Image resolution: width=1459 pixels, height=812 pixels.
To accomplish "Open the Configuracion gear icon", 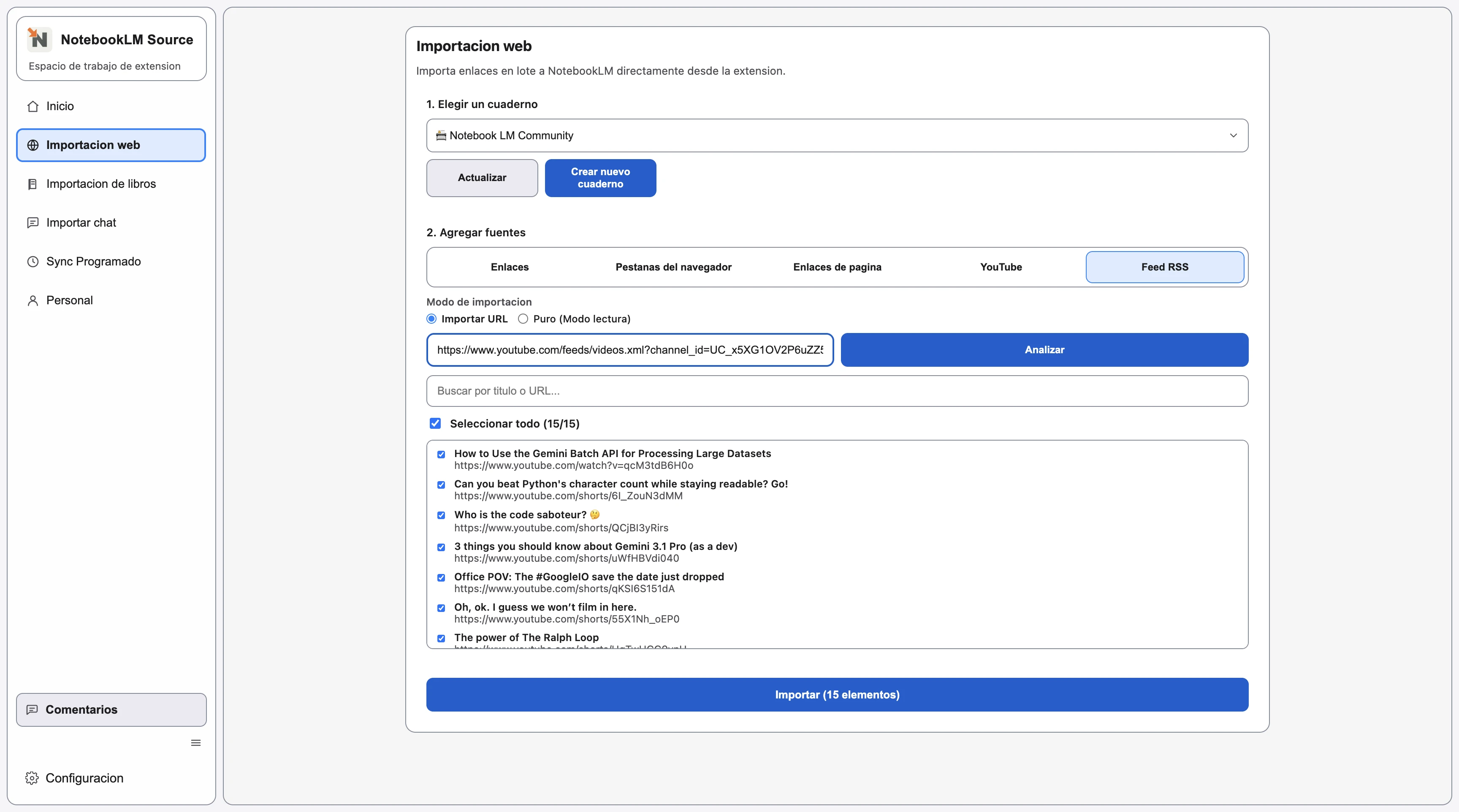I will 32,777.
